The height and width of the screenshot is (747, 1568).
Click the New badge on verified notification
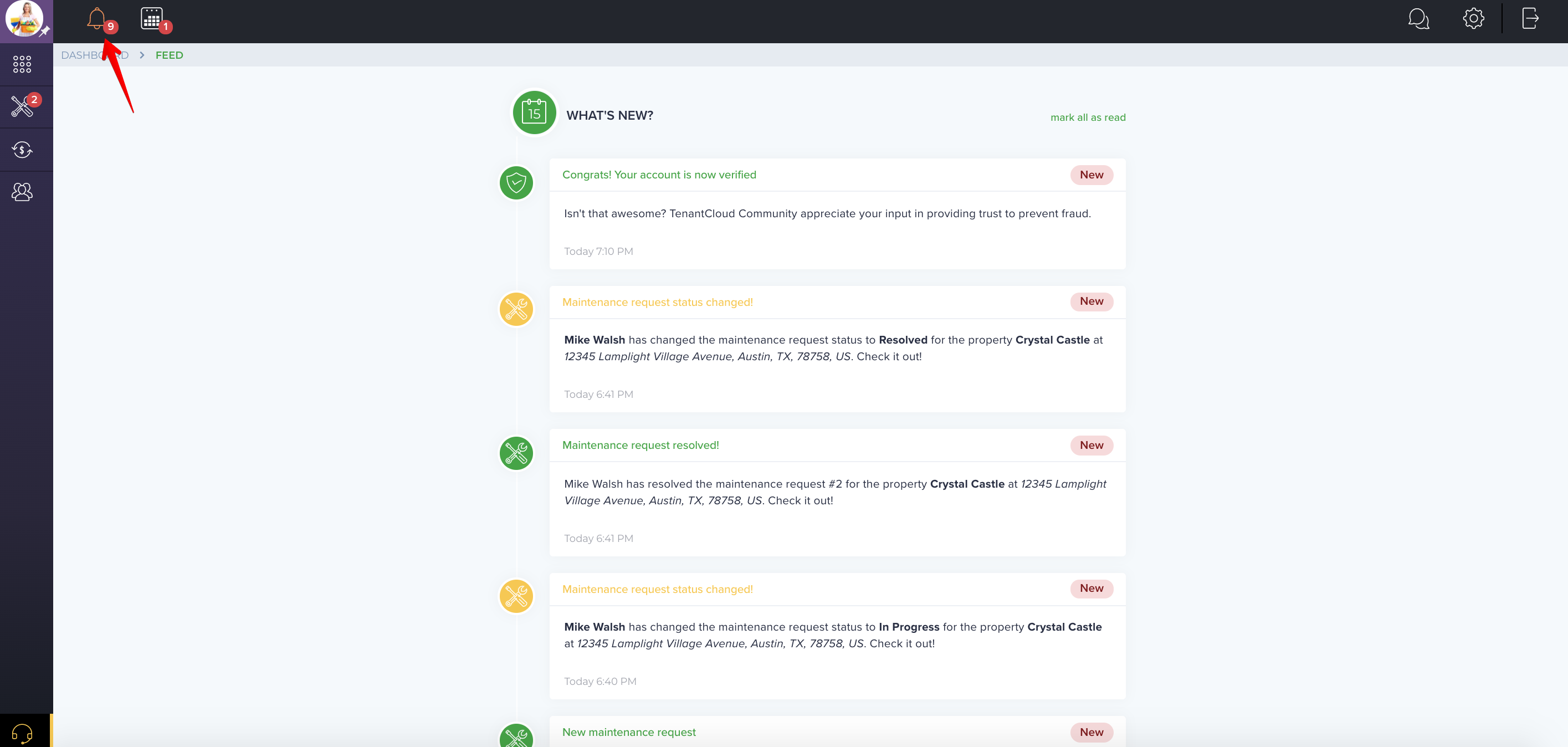[1092, 175]
